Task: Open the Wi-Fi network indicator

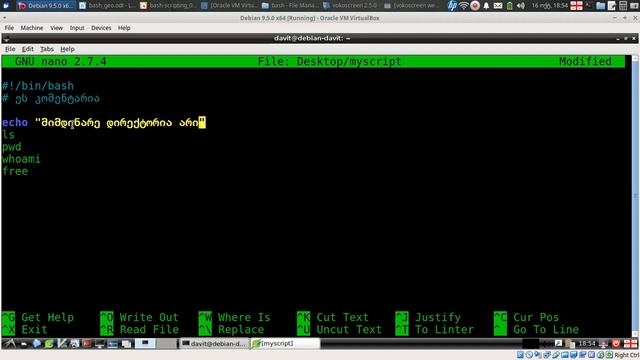Action: tap(463, 5)
